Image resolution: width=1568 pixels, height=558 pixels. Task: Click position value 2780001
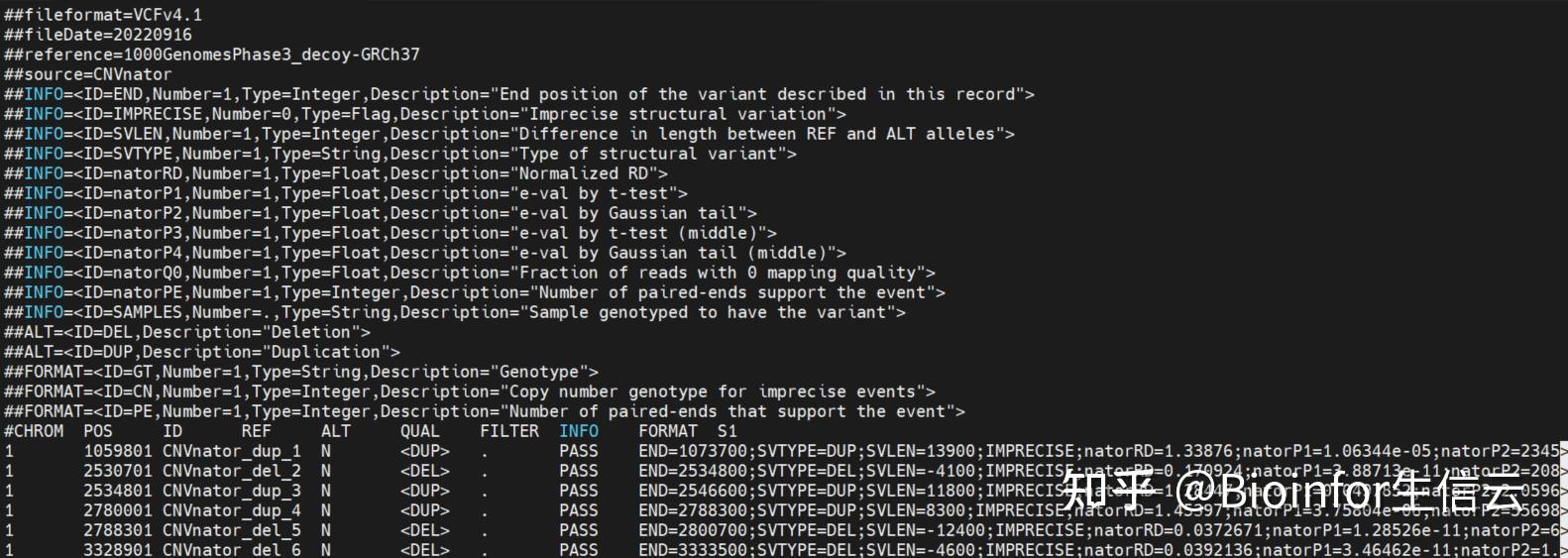(118, 510)
